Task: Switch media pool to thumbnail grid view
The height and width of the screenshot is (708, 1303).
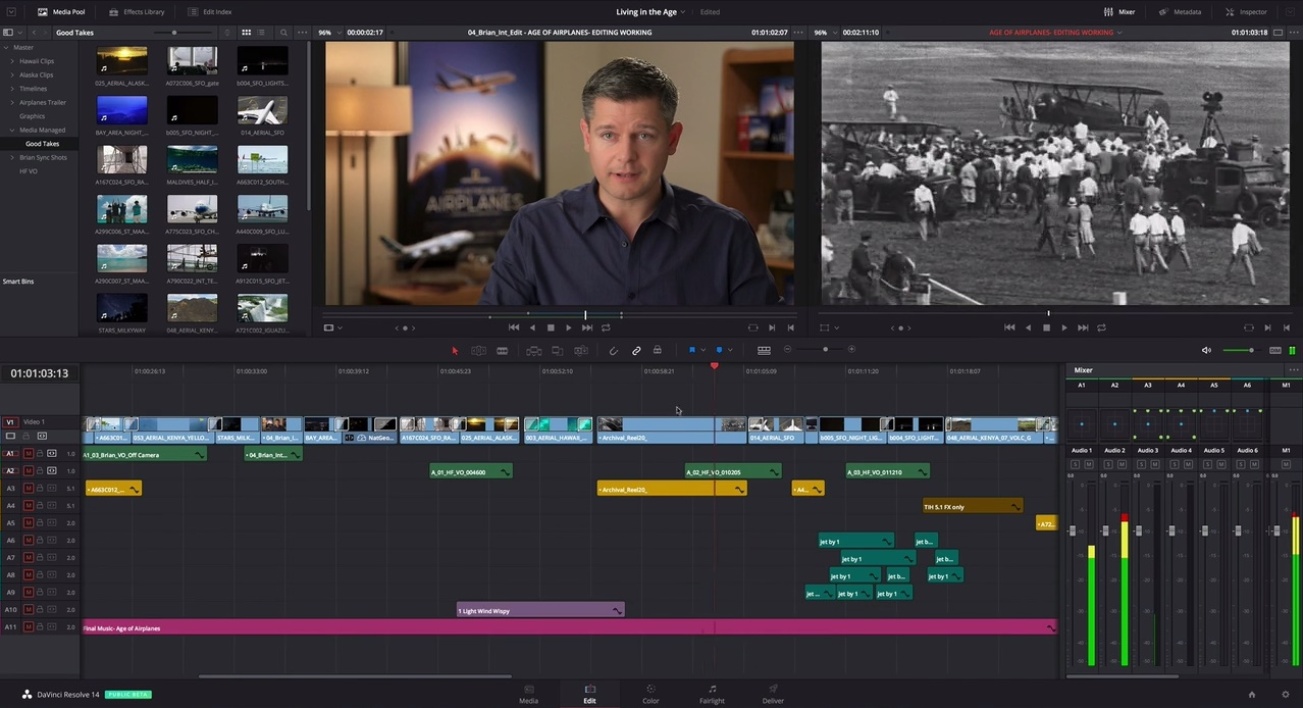Action: click(246, 32)
